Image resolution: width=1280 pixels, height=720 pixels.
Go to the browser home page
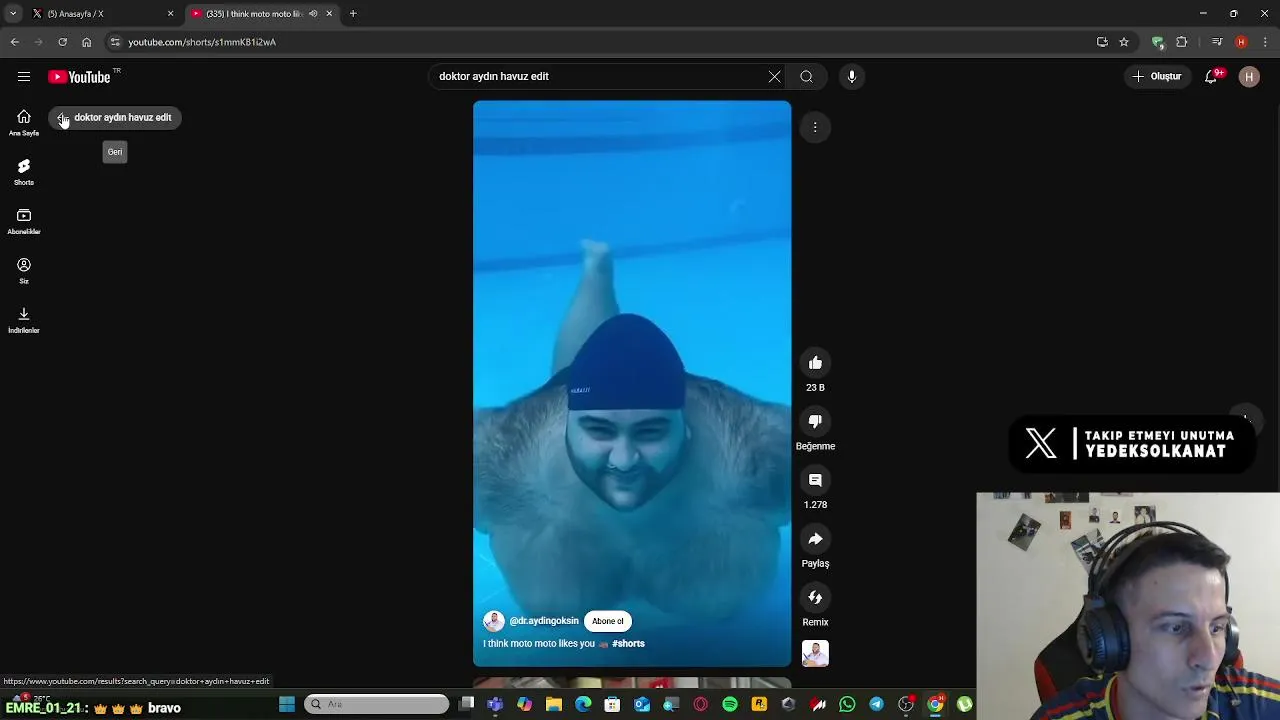(86, 42)
